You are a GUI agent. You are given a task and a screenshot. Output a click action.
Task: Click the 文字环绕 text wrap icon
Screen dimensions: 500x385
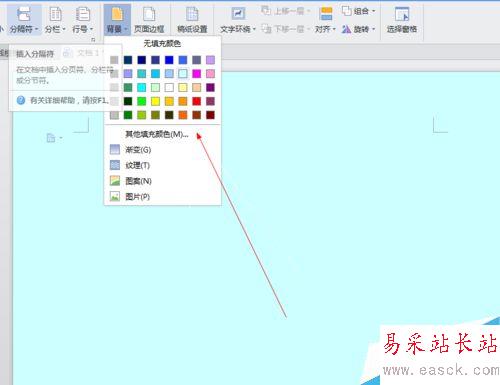[x=238, y=14]
